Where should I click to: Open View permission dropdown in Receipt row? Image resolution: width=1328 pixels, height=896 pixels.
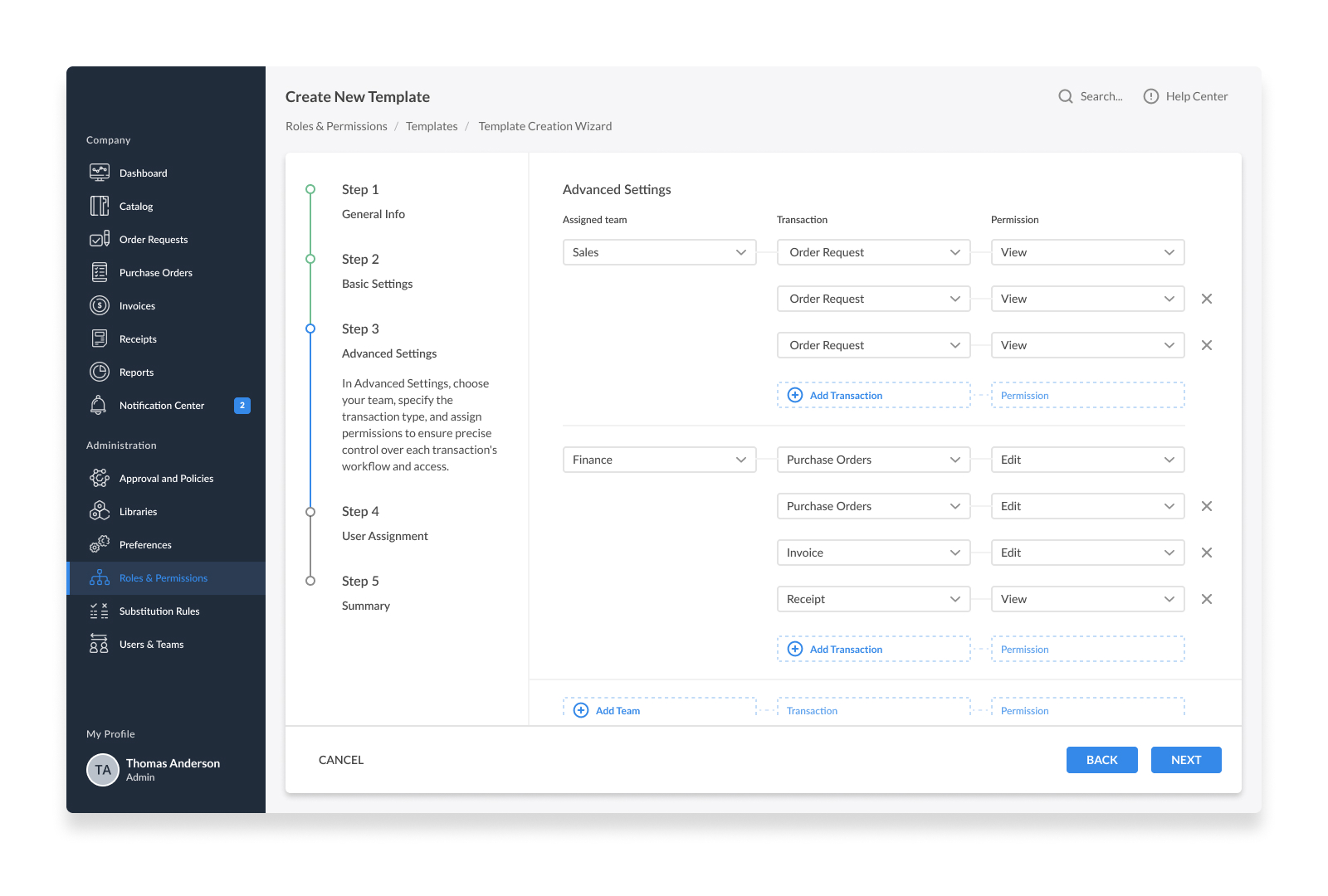pyautogui.click(x=1088, y=599)
